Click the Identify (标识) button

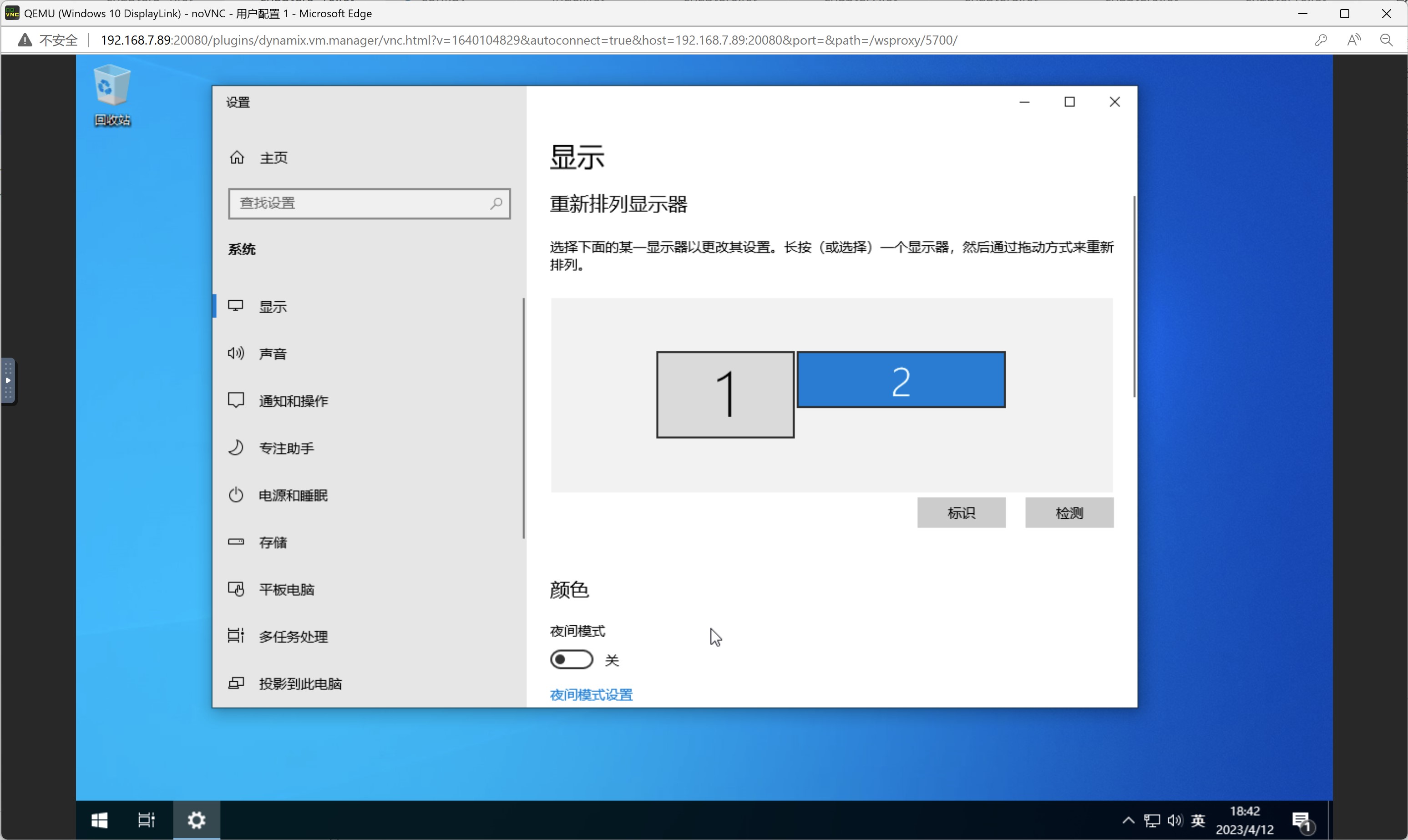pyautogui.click(x=961, y=513)
